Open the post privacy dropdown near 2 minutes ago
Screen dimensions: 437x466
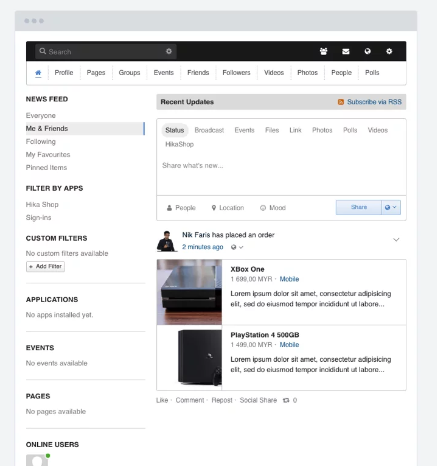pos(237,247)
